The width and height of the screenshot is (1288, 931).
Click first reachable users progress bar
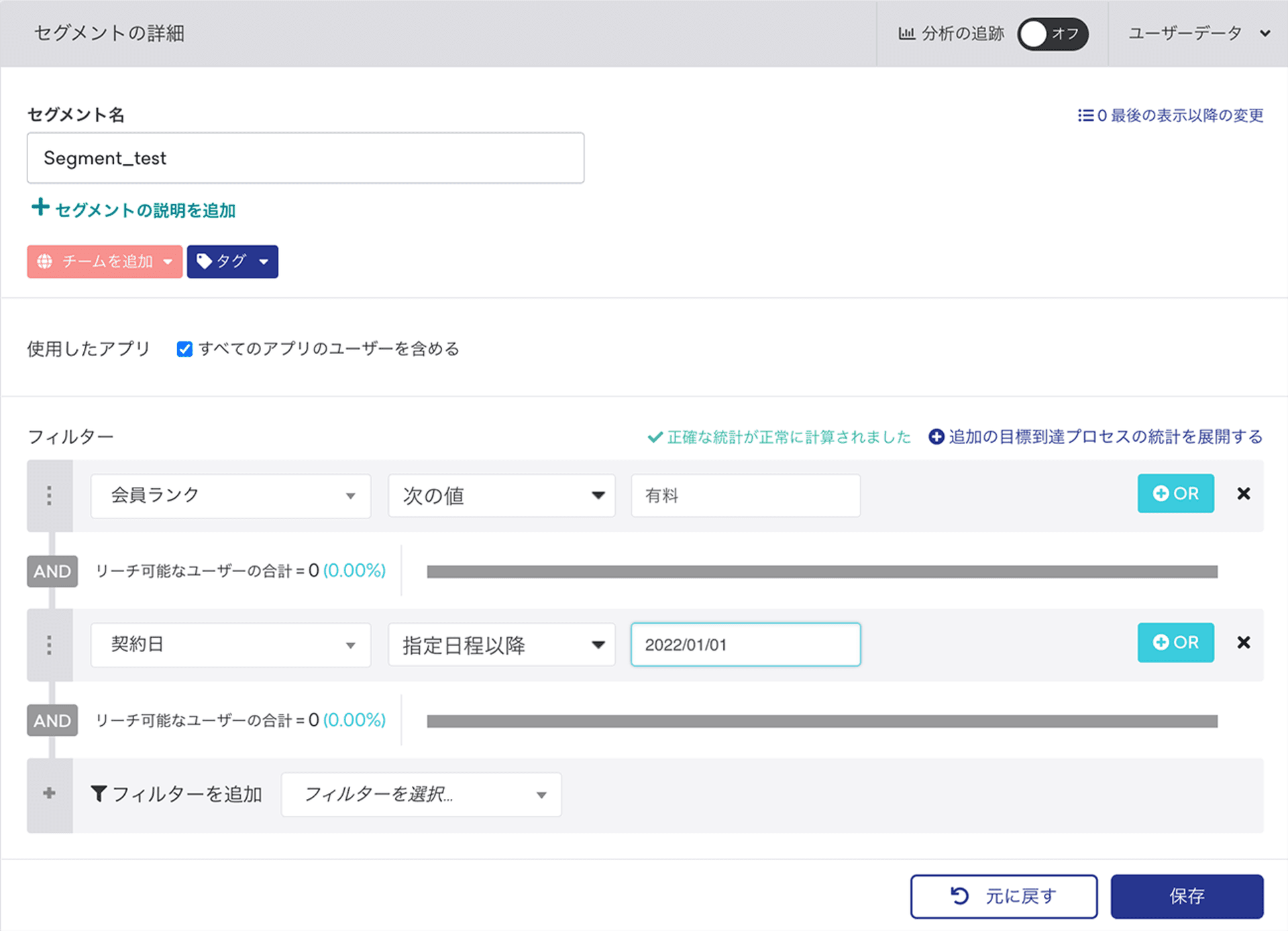(x=821, y=571)
